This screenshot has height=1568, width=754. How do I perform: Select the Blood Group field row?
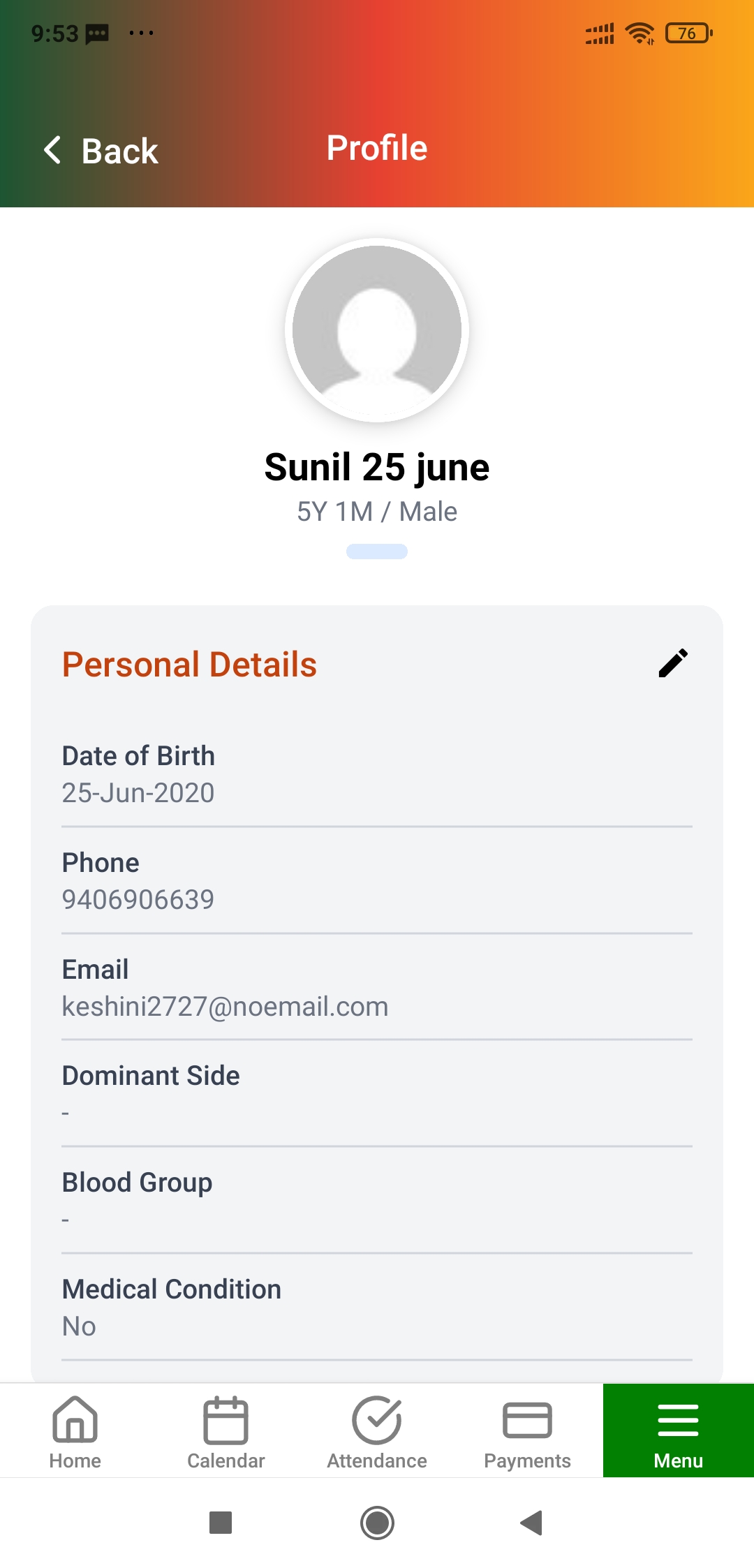[x=377, y=1200]
